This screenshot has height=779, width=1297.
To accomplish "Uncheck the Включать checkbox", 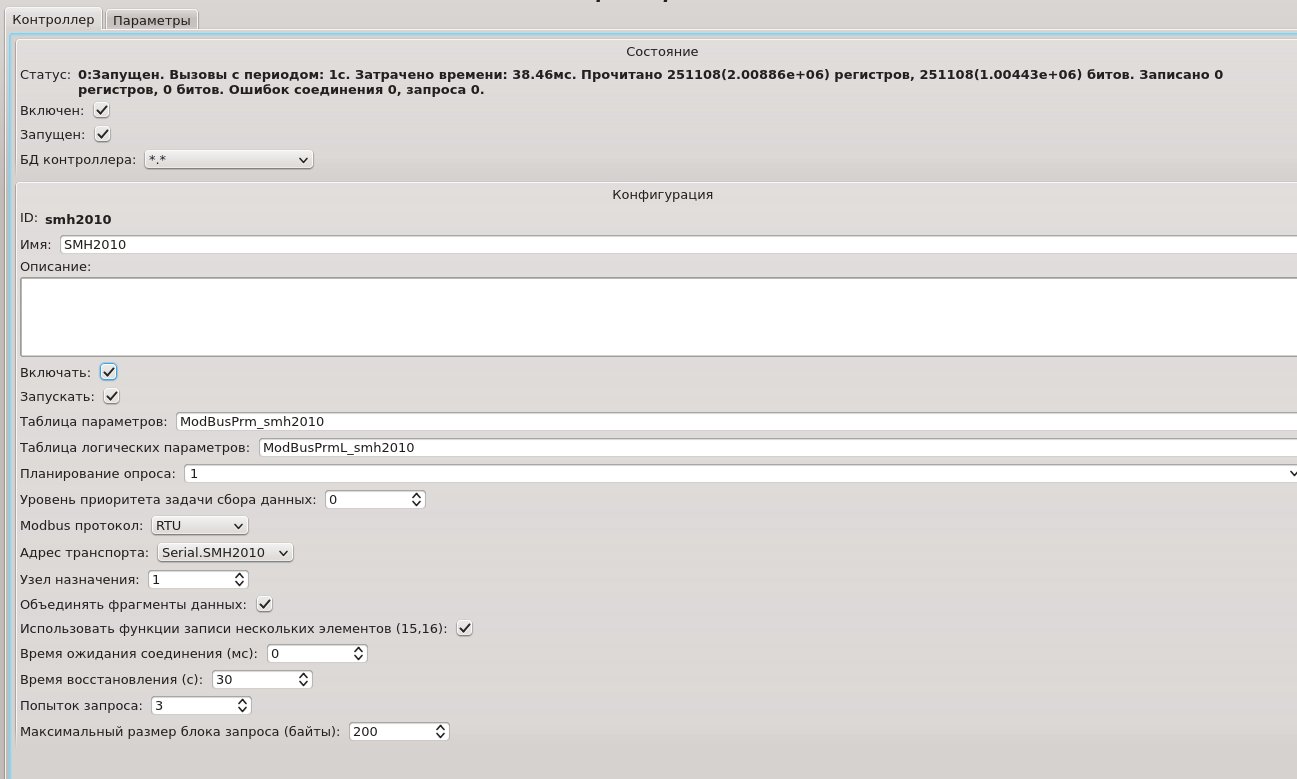I will (x=109, y=372).
